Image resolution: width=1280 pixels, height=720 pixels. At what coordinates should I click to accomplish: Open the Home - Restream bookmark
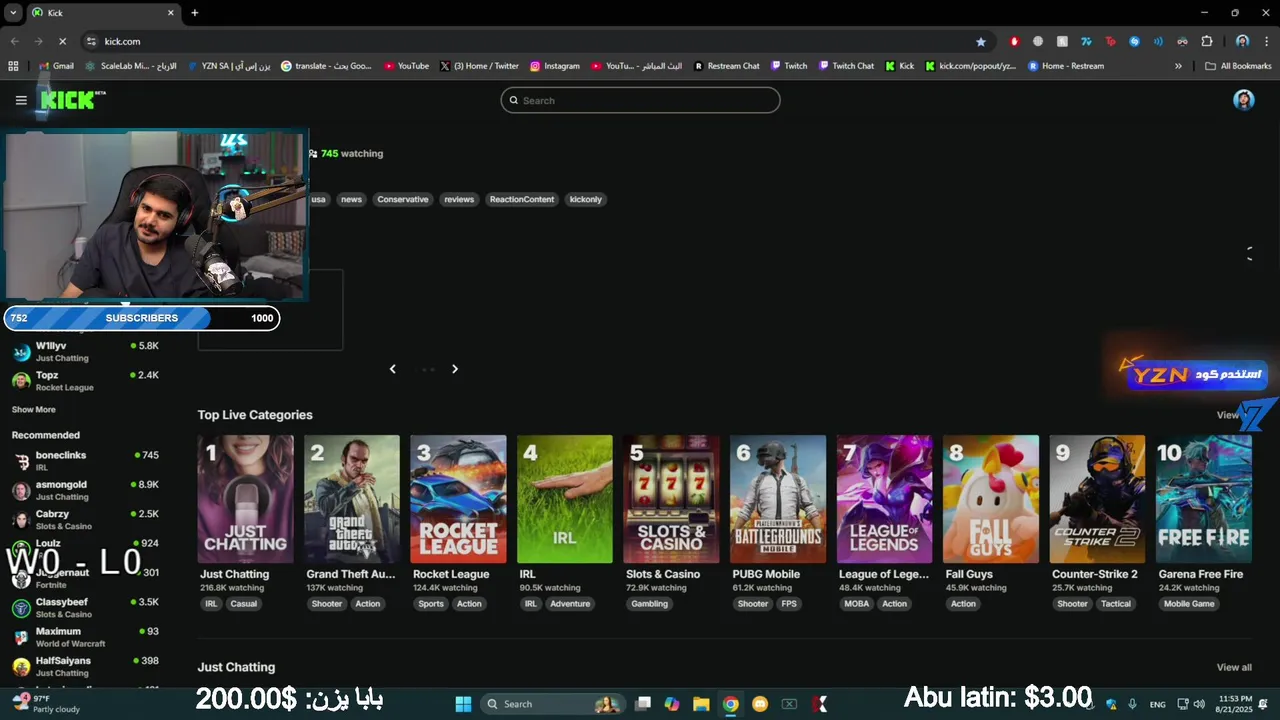tap(1066, 66)
